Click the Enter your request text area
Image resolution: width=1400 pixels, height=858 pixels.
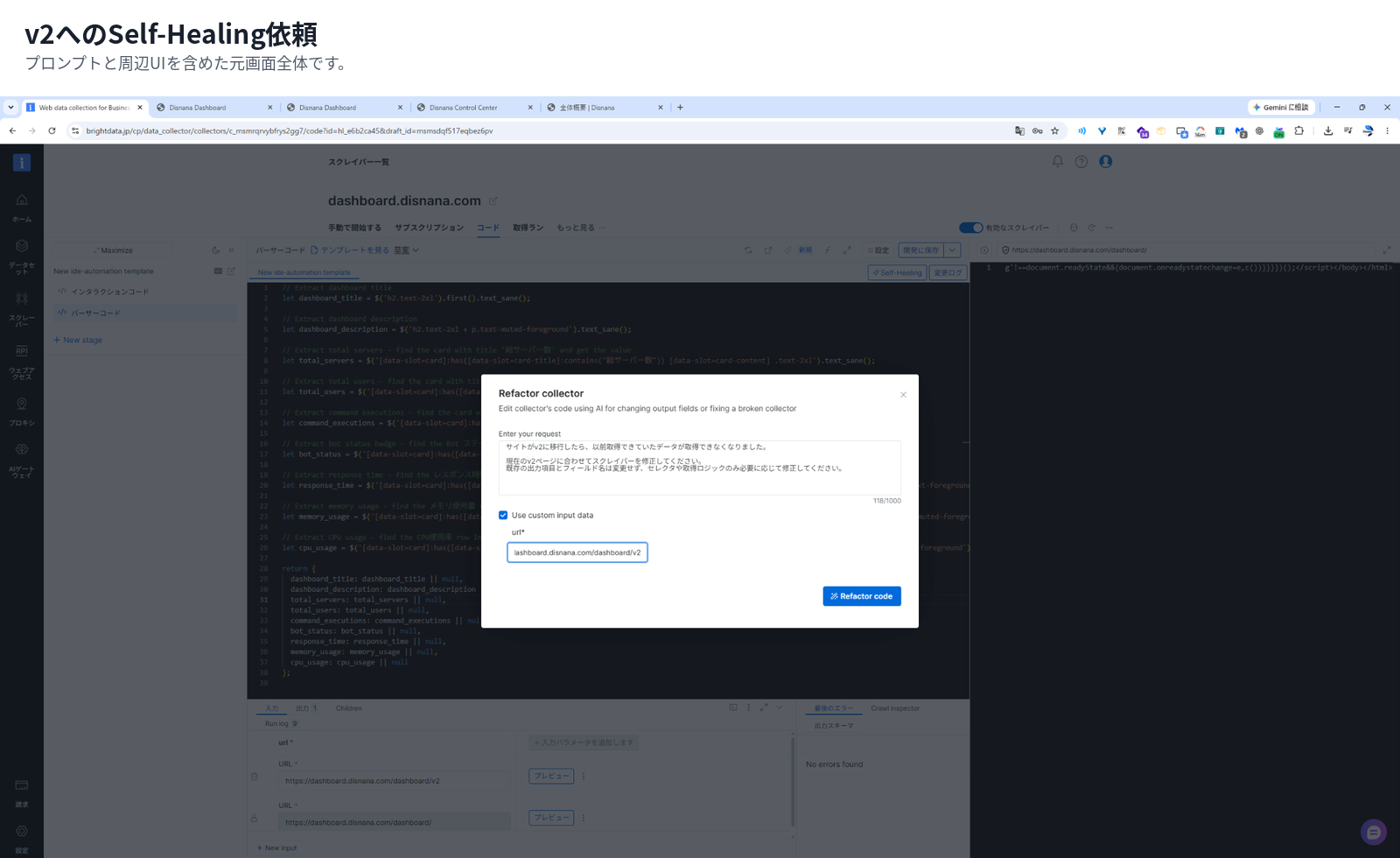tap(700, 468)
